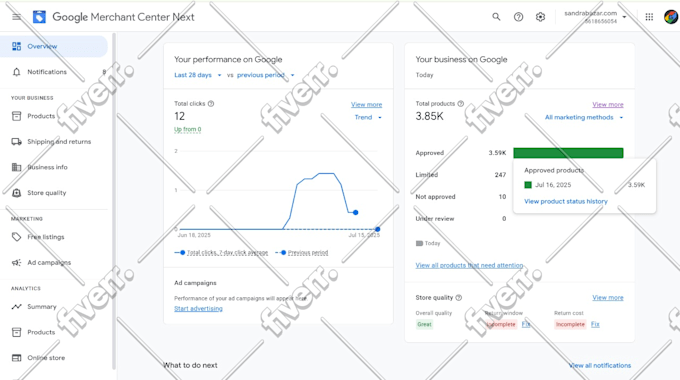
Task: Click the Up from 0 text
Action: [187, 129]
